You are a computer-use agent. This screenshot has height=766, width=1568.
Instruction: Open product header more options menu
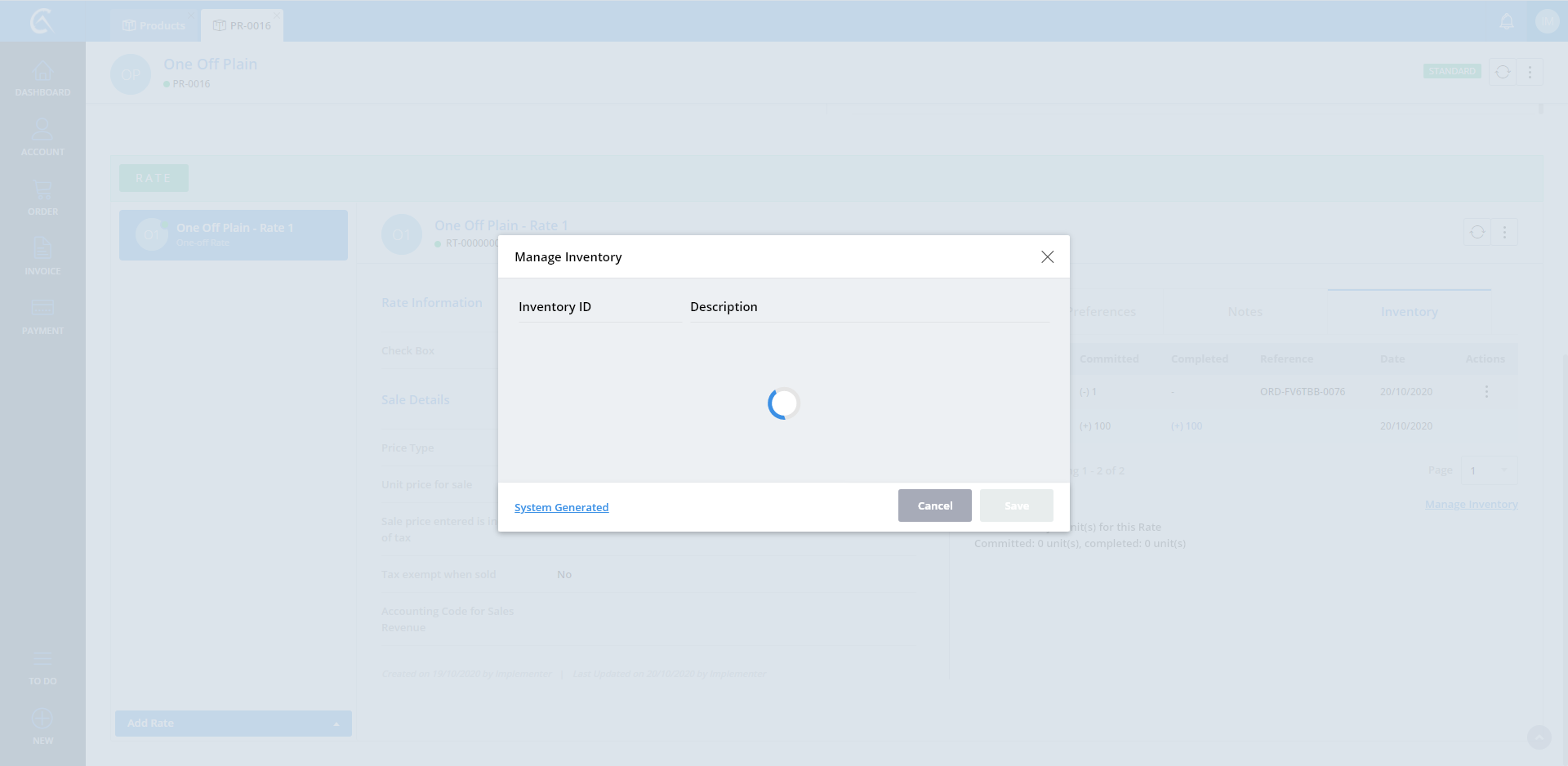1530,72
